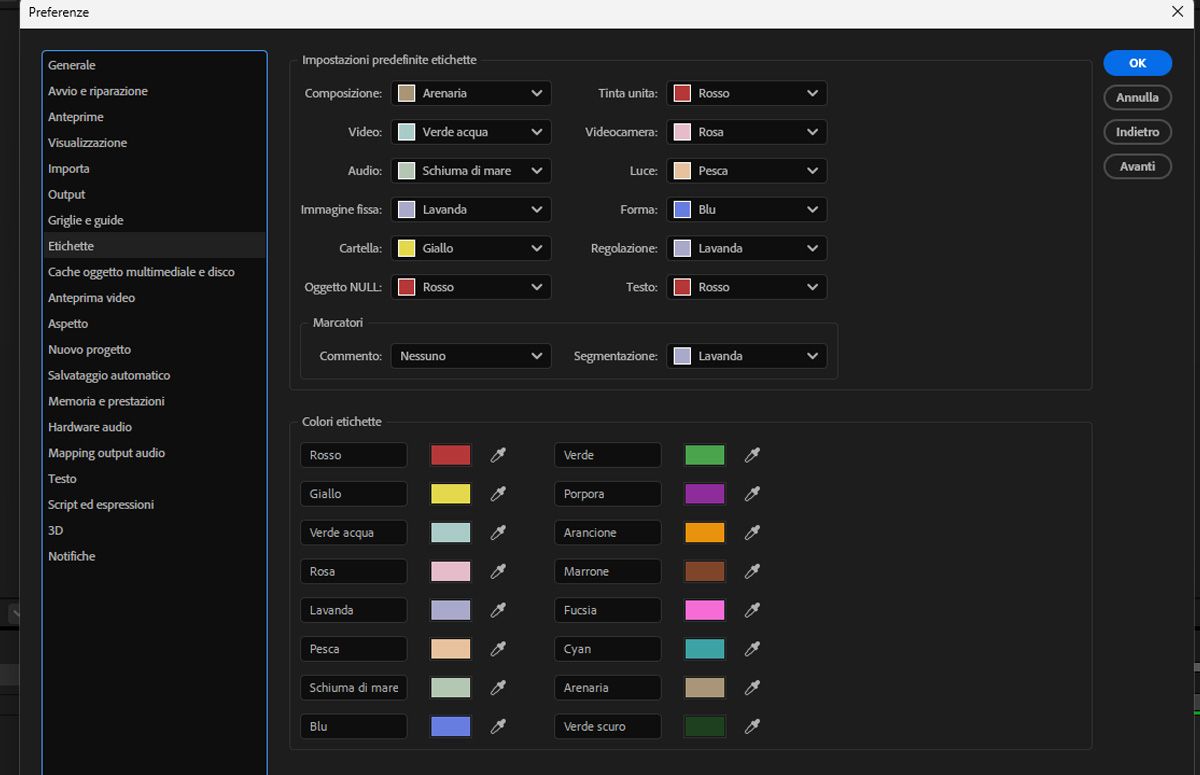Activate the Arenaria eyedropper
1200x775 pixels.
(752, 688)
